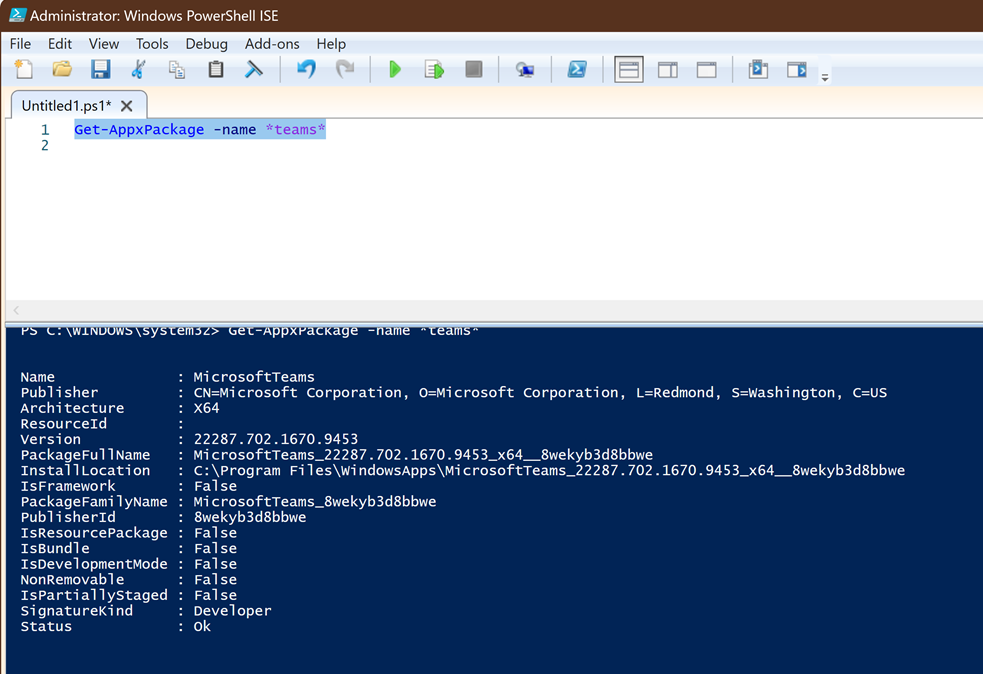Click the PowerShell ISE title bar icon
The width and height of the screenshot is (983, 674).
click(x=17, y=15)
